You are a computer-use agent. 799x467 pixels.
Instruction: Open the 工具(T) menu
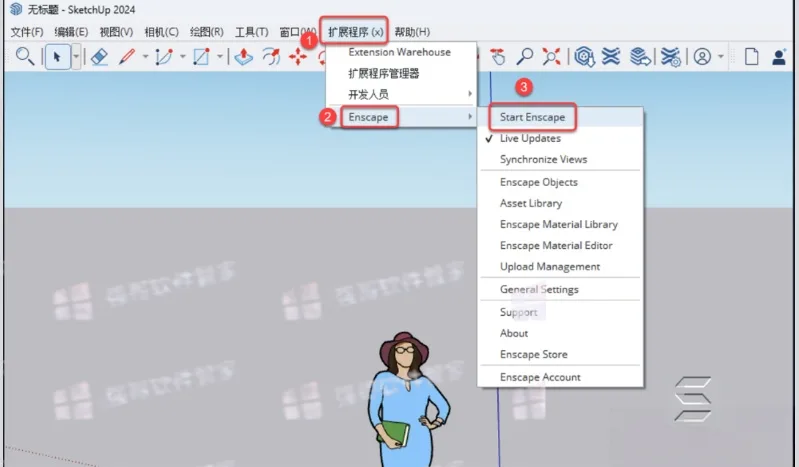tap(252, 32)
